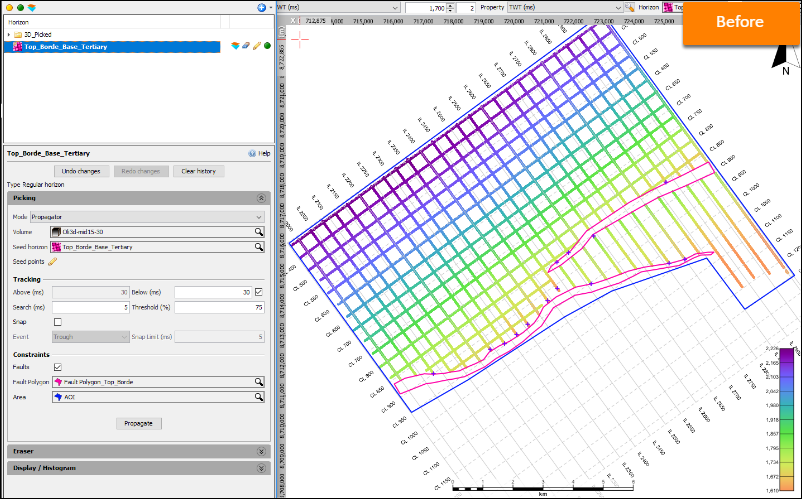Click the 3D_Picked folder icon
Viewport: 802px width, 499px height.
point(18,35)
